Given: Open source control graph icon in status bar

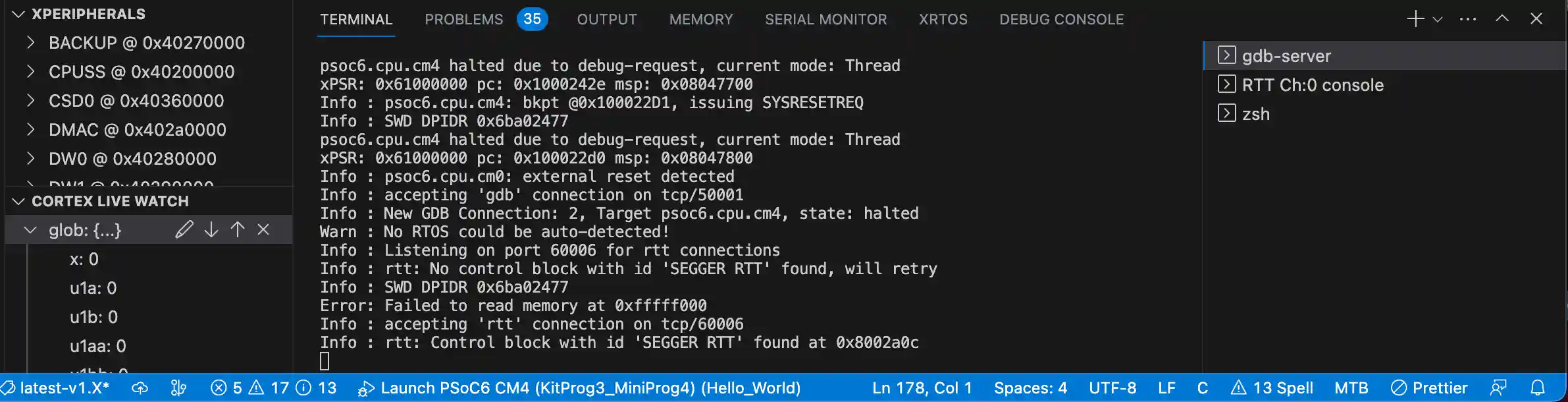Looking at the screenshot, I should click(179, 388).
